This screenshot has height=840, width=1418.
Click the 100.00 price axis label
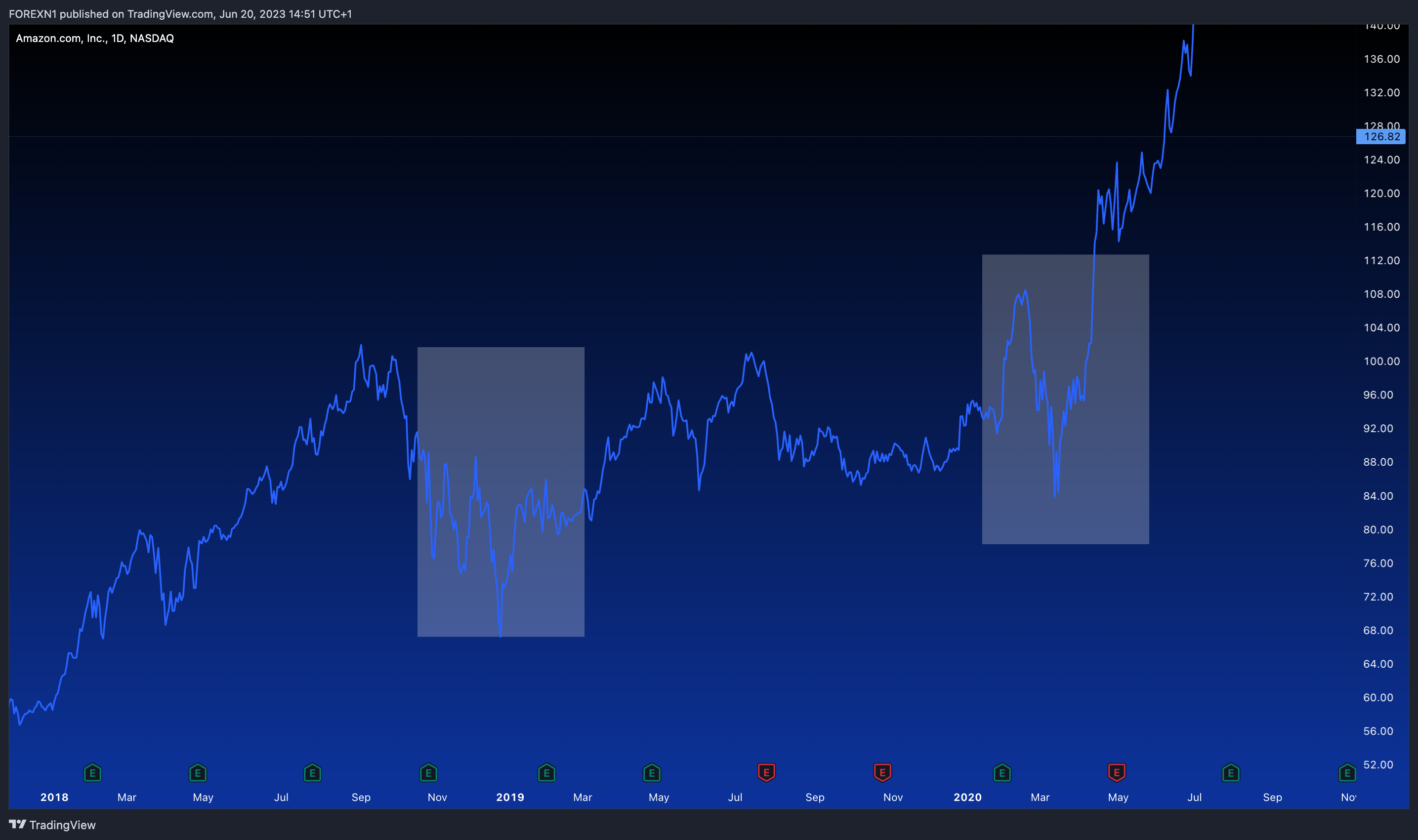coord(1382,361)
